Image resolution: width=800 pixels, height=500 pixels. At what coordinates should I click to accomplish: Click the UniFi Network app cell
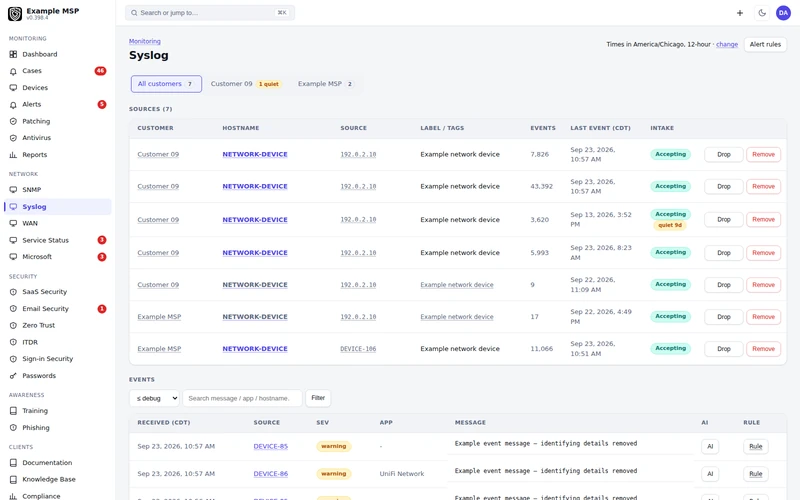click(x=402, y=474)
